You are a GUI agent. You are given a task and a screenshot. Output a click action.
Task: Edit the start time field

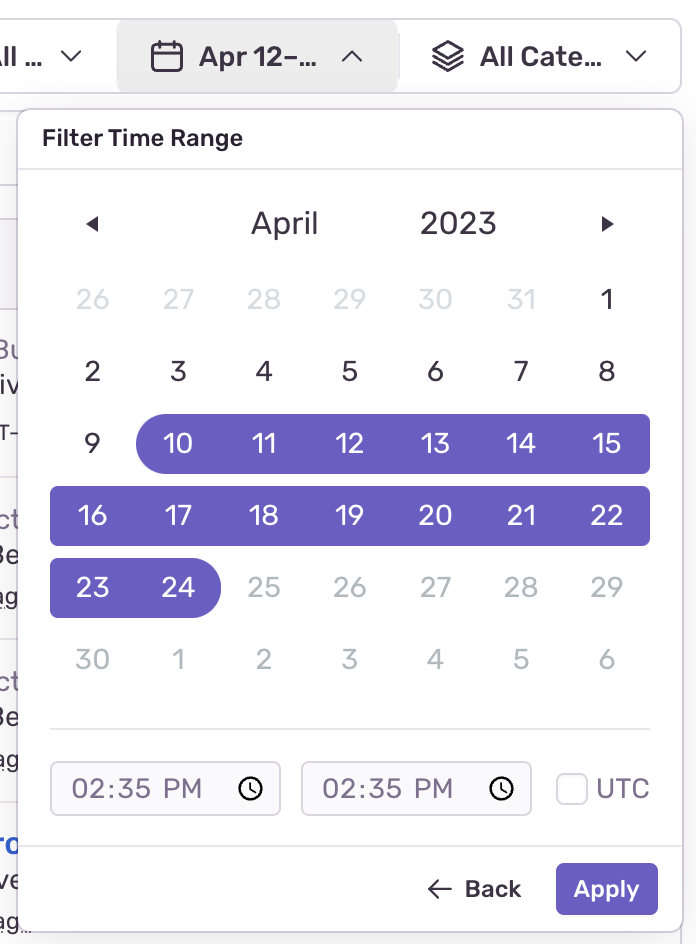click(x=165, y=788)
